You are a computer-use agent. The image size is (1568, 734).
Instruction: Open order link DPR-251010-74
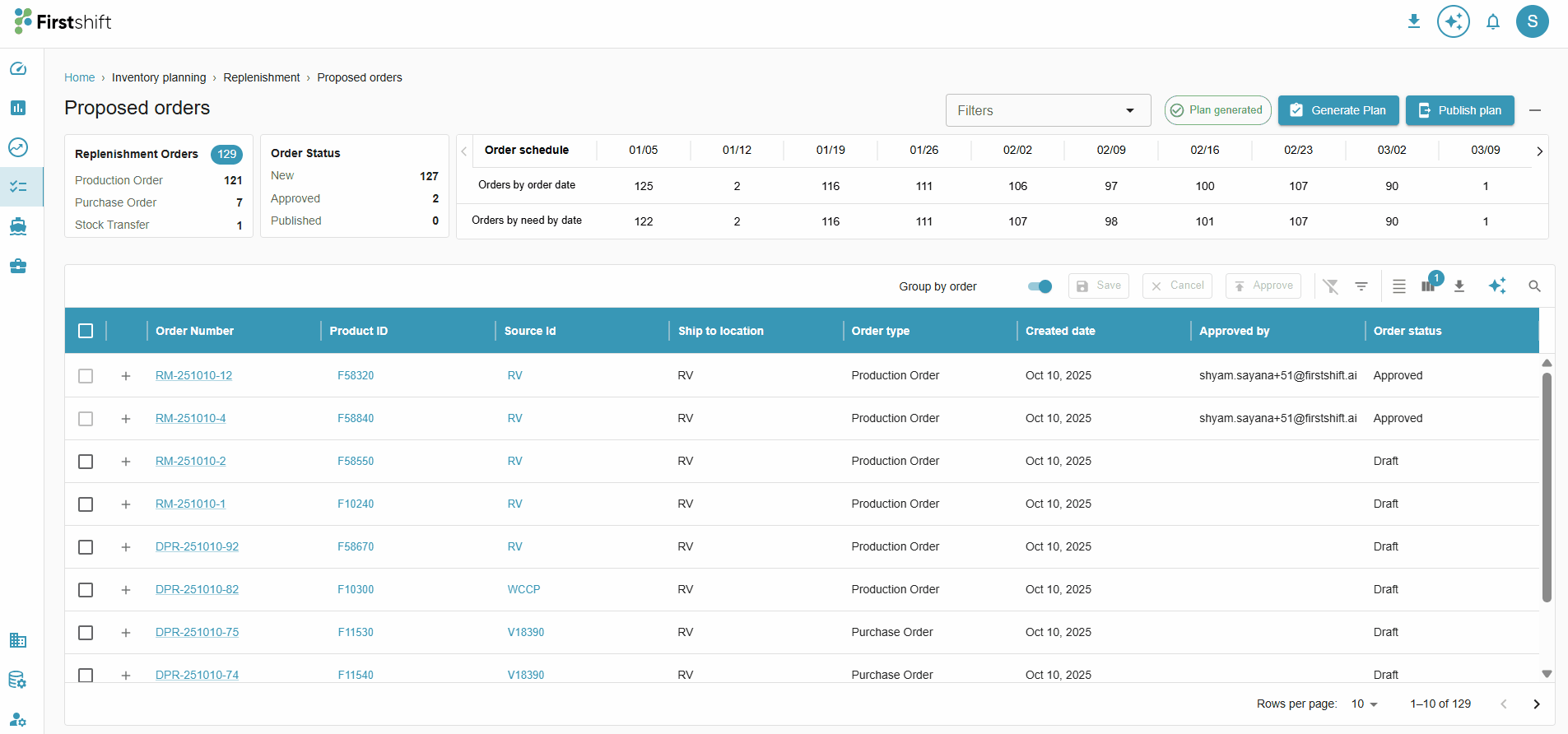[197, 675]
